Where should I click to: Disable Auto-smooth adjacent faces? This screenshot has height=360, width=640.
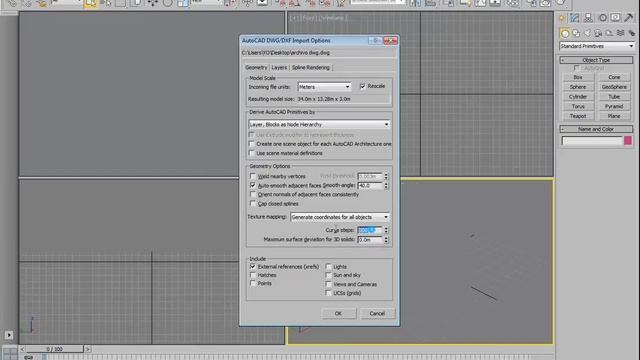(x=253, y=185)
